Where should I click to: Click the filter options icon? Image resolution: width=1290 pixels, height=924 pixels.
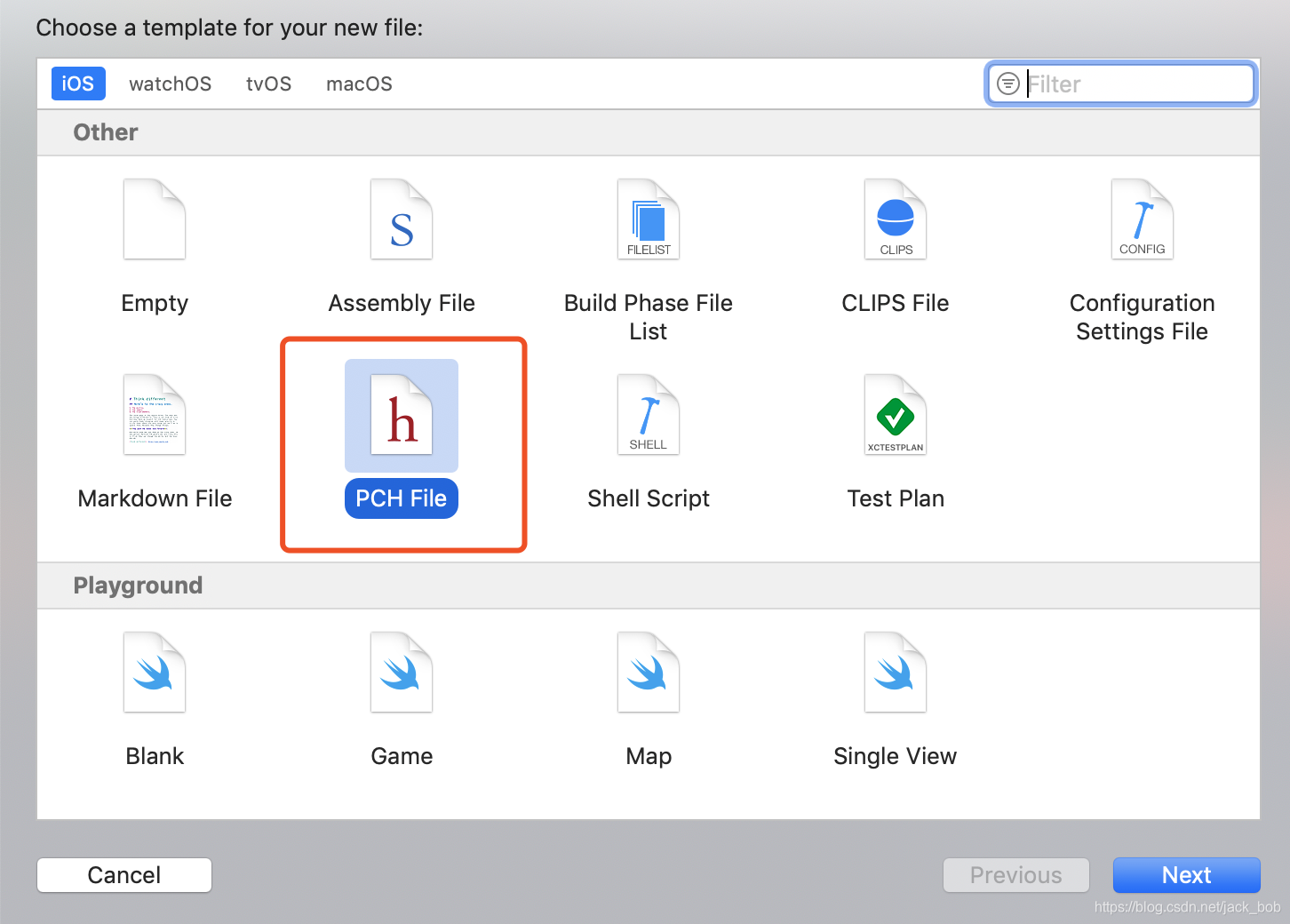[1008, 84]
